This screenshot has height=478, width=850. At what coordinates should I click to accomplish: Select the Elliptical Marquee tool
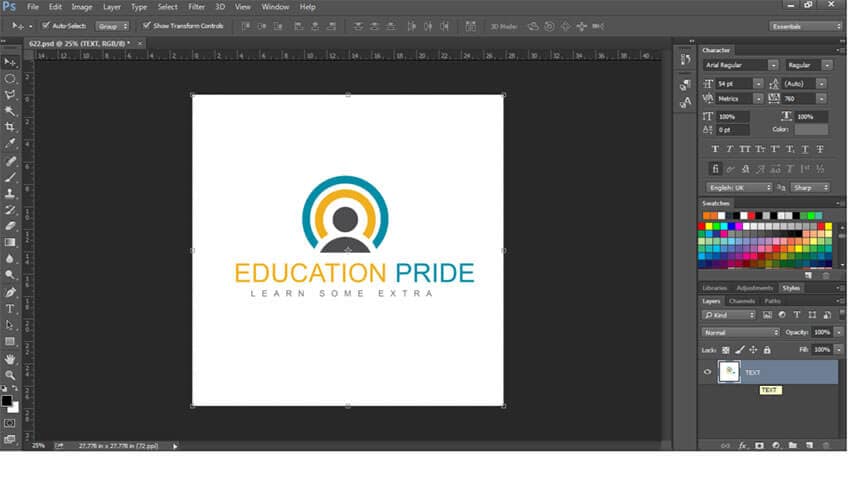tap(10, 79)
